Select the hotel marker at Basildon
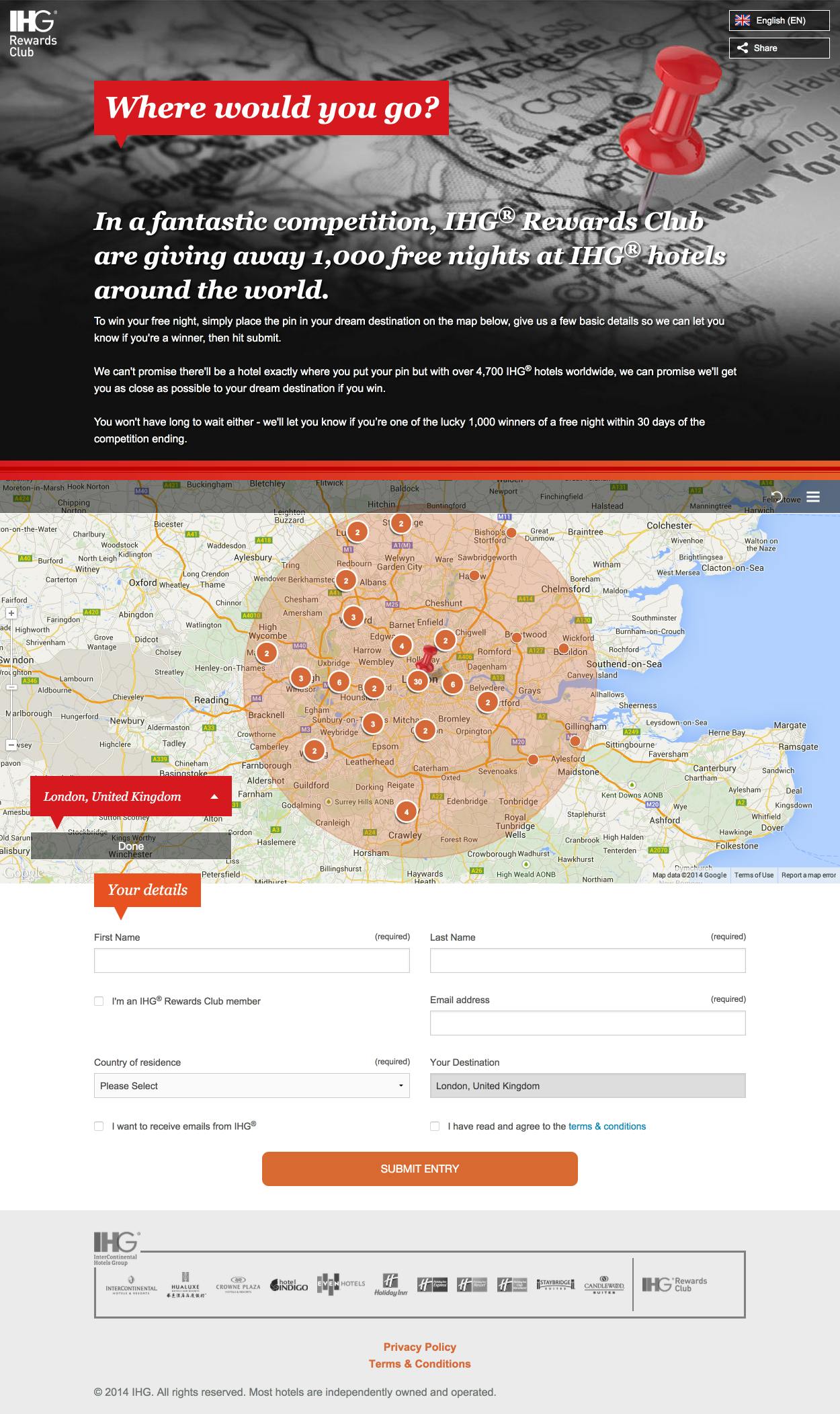The width and height of the screenshot is (840, 1414). 563,649
